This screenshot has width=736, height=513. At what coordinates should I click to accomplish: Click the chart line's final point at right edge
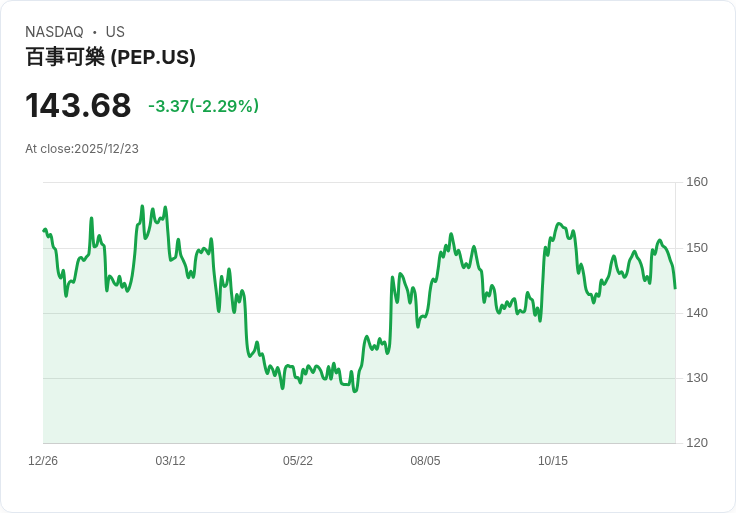pos(675,288)
